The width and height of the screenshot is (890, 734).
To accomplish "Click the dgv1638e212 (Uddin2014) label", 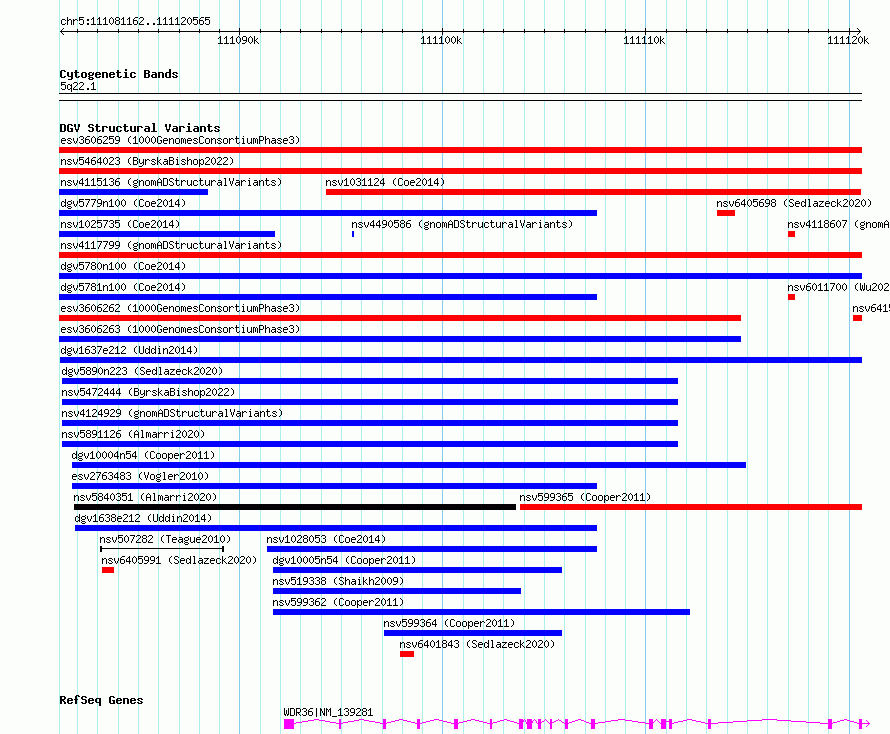I will [x=143, y=518].
